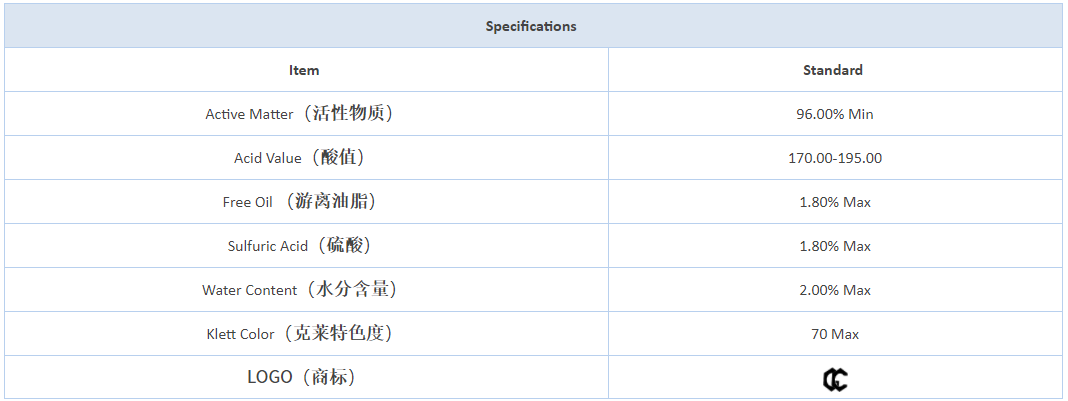This screenshot has width=1068, height=401.
Task: Select the LOGO label cell
Action: pos(307,377)
